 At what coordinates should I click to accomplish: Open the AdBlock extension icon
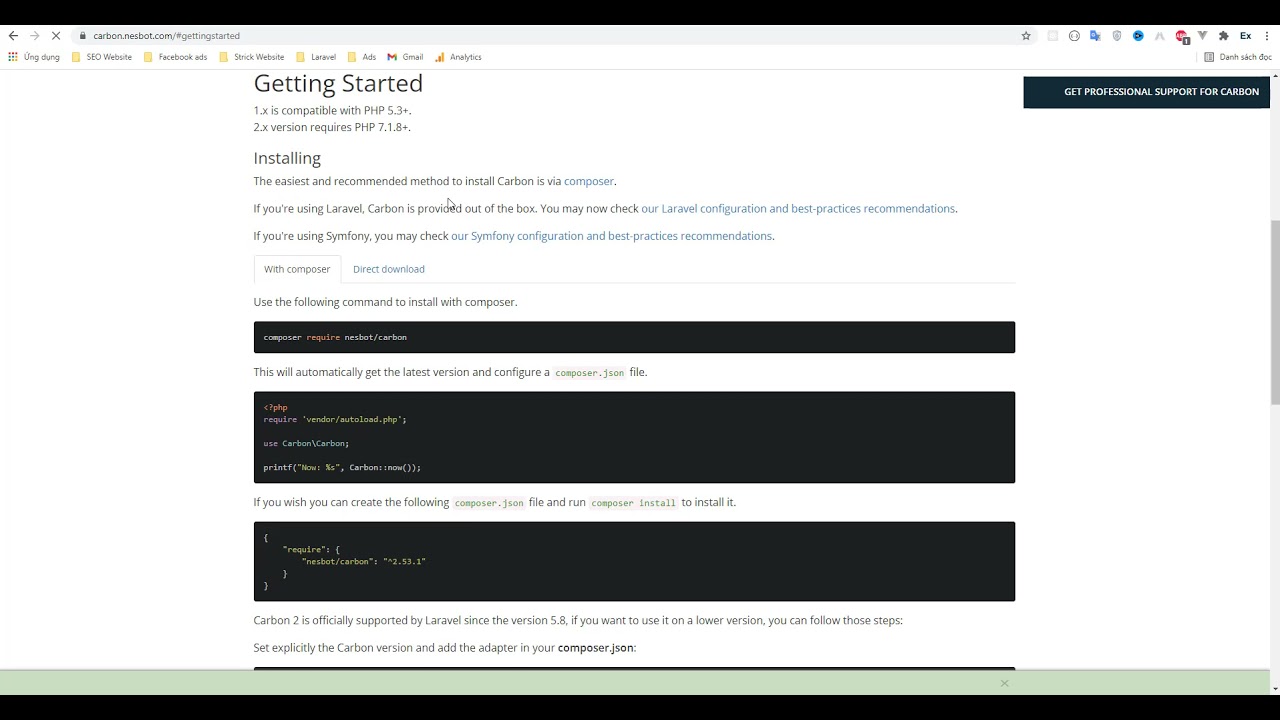1181,36
